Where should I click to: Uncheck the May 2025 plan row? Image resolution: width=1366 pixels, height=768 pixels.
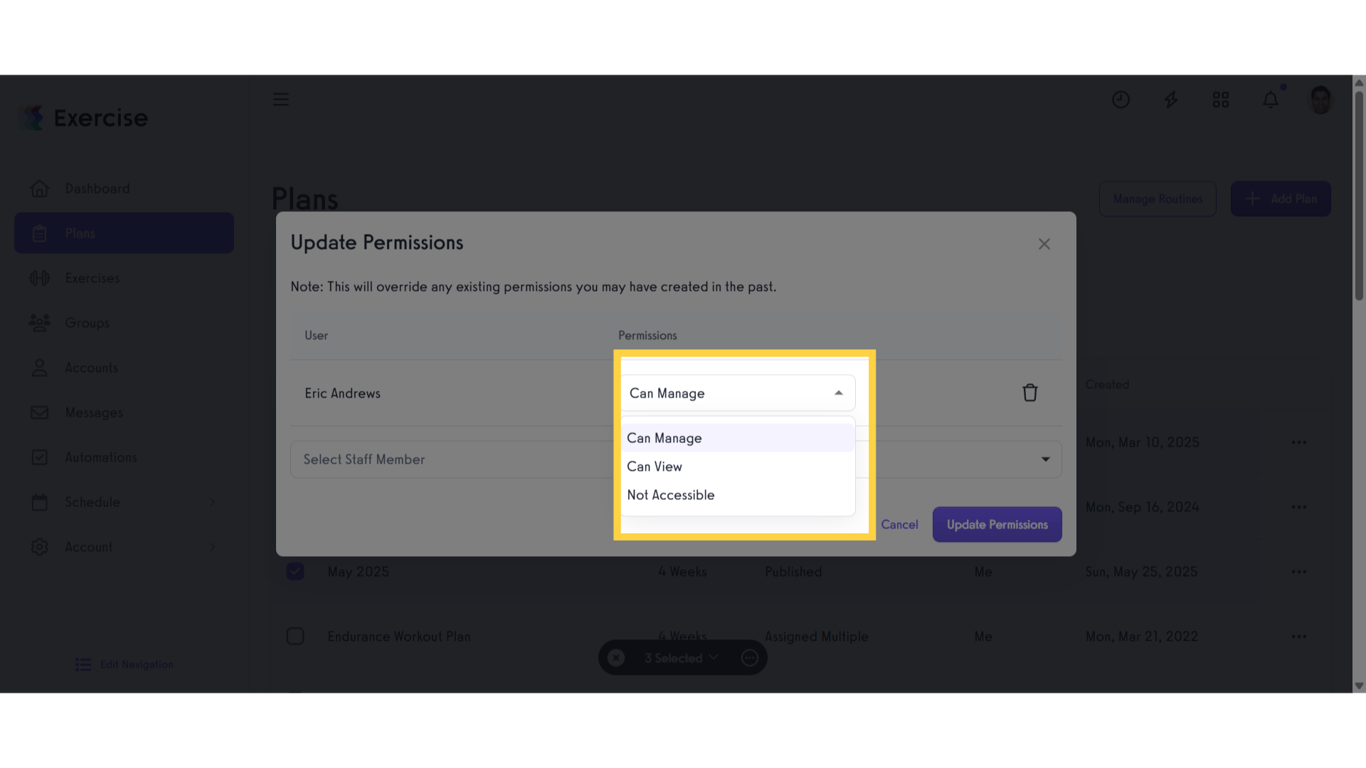click(295, 571)
